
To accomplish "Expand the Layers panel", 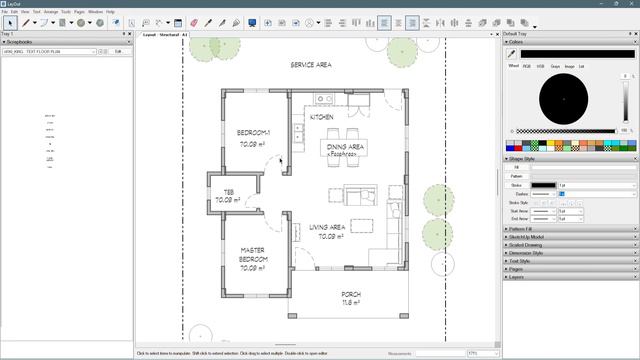I will coord(570,277).
